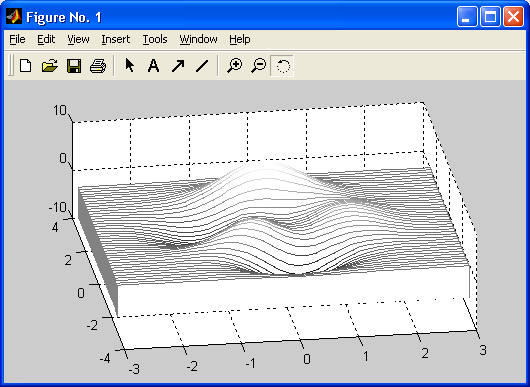Viewport: 530px width, 387px height.
Task: Save the figure with the floppy icon
Action: pos(74,66)
